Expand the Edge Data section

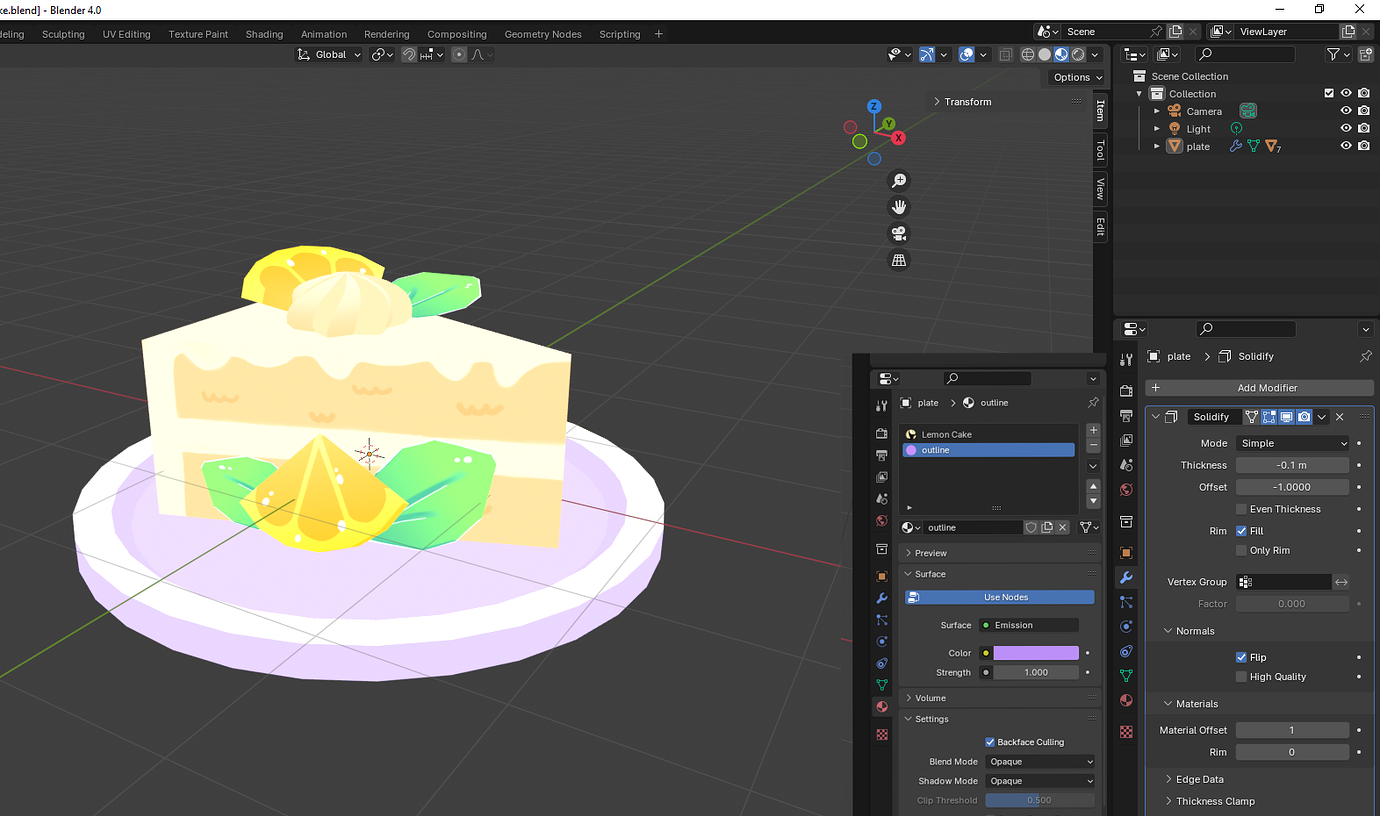[x=1200, y=779]
